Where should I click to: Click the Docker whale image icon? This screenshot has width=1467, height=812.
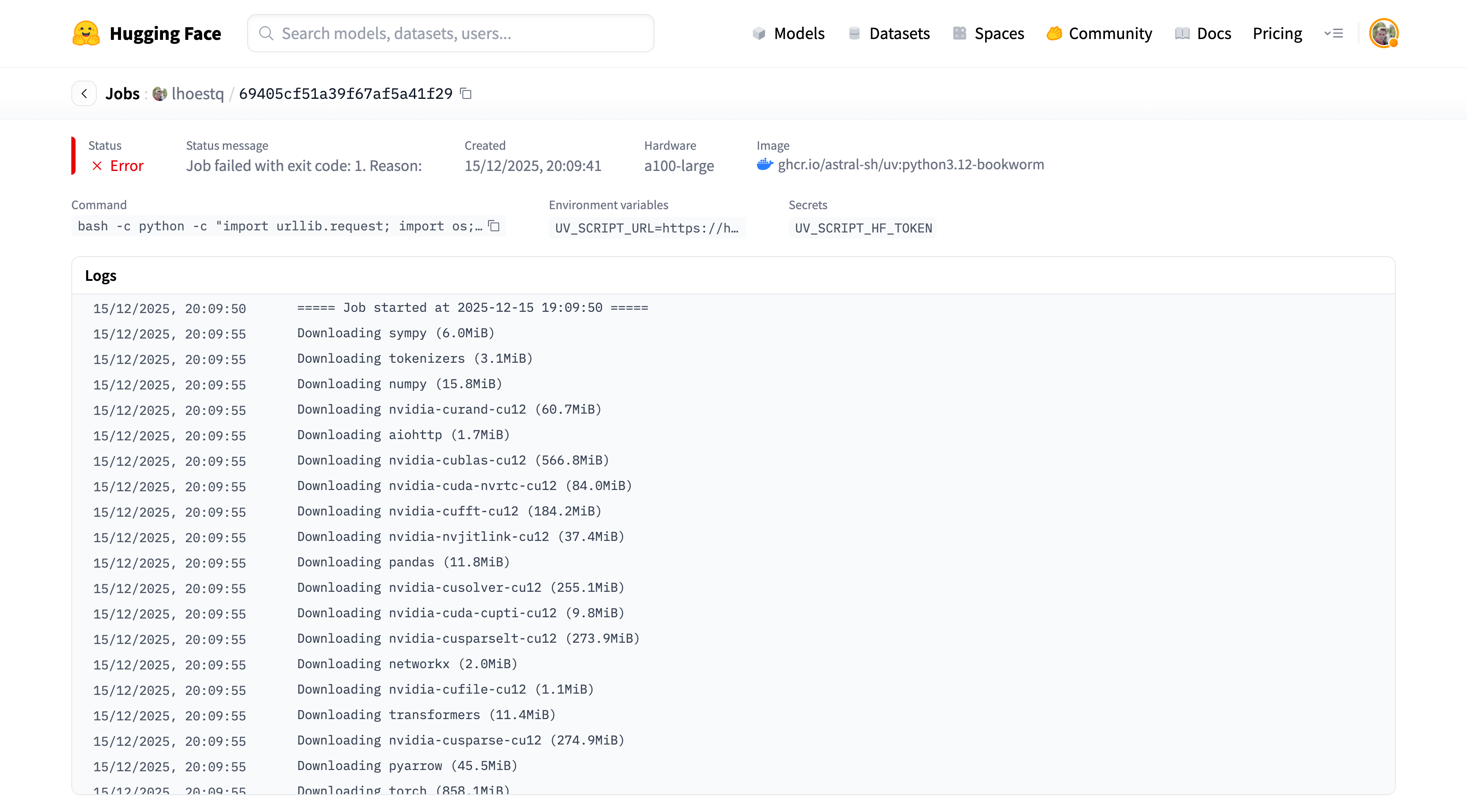point(764,165)
